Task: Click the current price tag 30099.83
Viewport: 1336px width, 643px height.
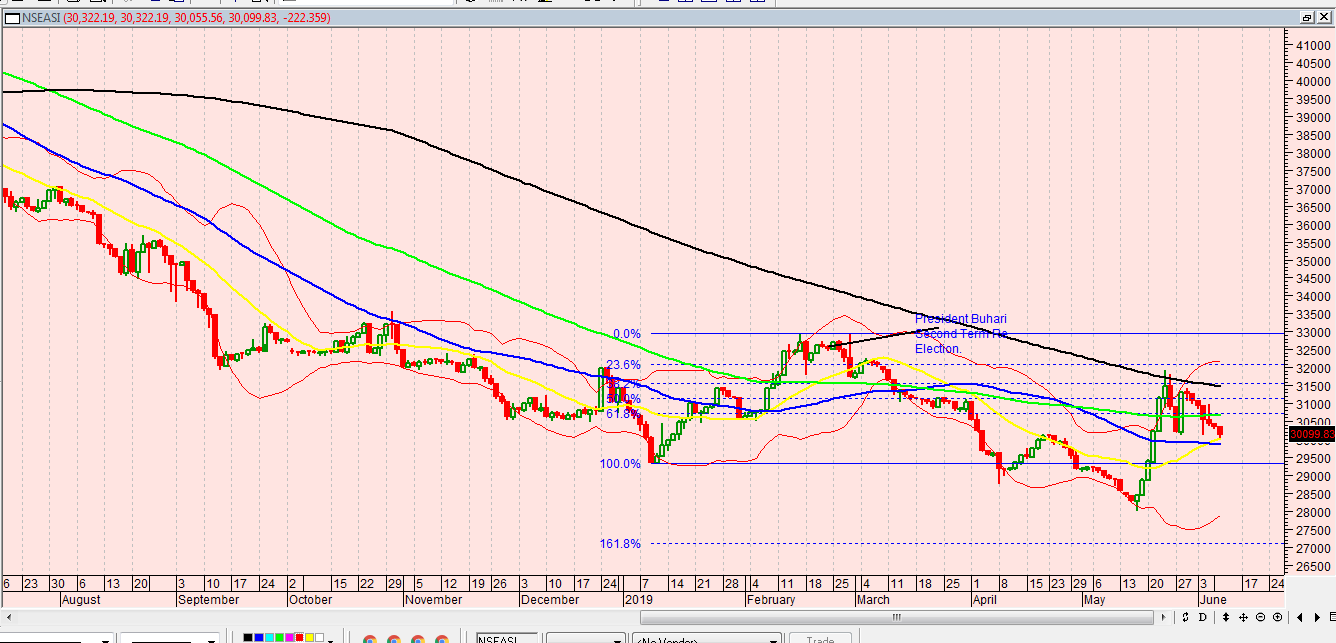Action: [x=1311, y=434]
